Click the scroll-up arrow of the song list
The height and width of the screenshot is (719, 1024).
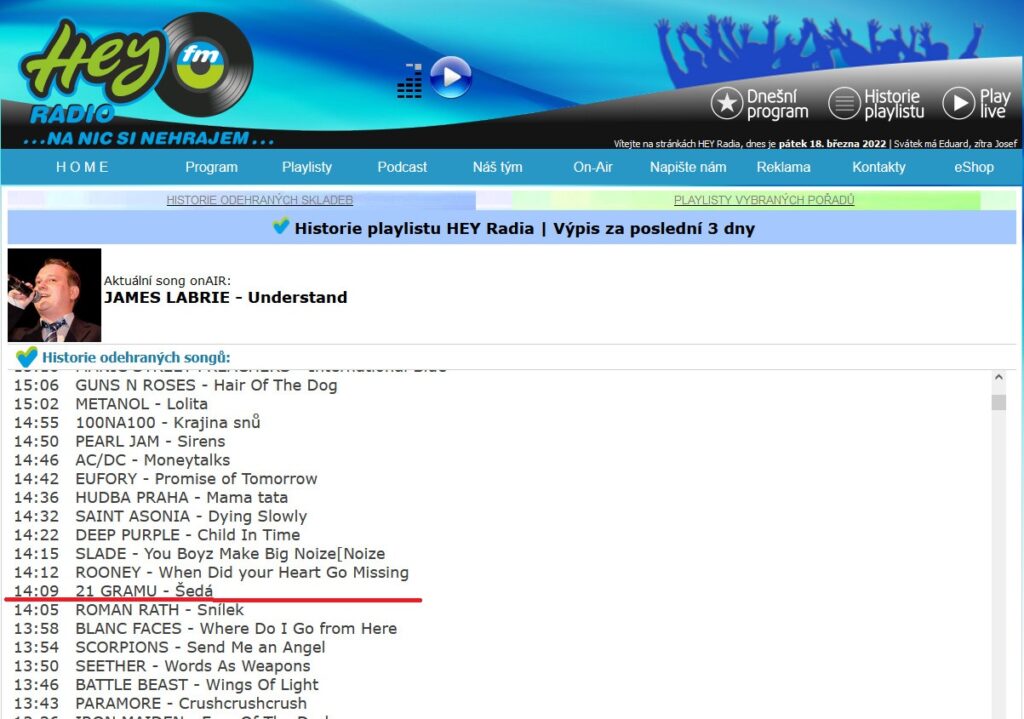pos(998,378)
